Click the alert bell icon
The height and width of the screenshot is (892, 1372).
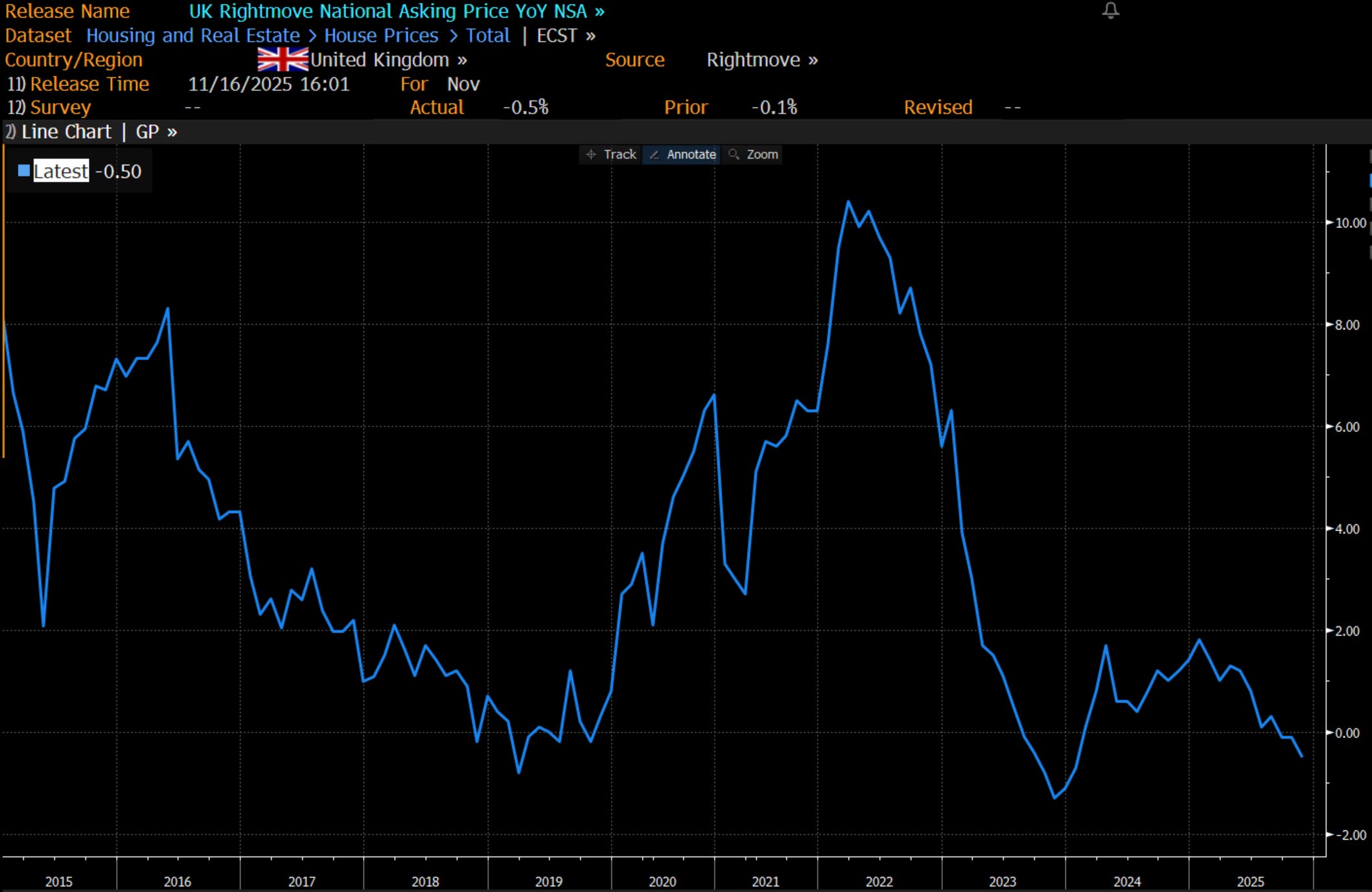point(1110,10)
